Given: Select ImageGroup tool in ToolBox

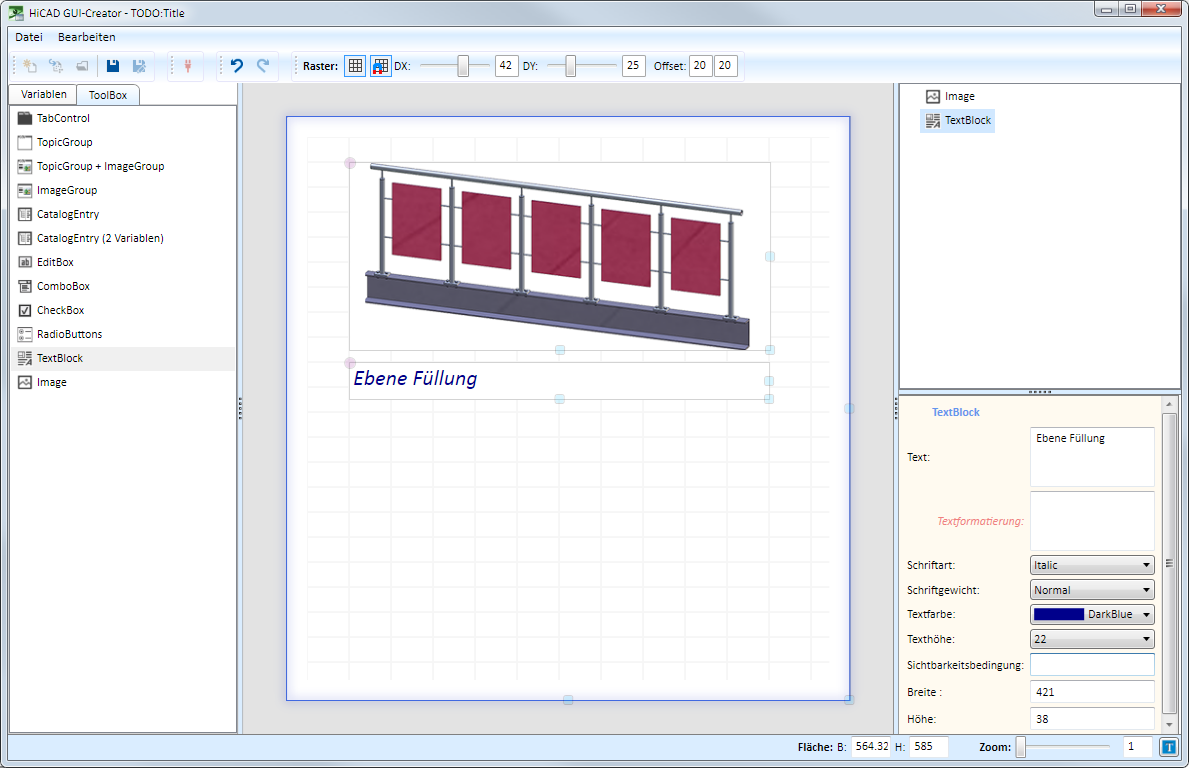Looking at the screenshot, I should [x=66, y=190].
